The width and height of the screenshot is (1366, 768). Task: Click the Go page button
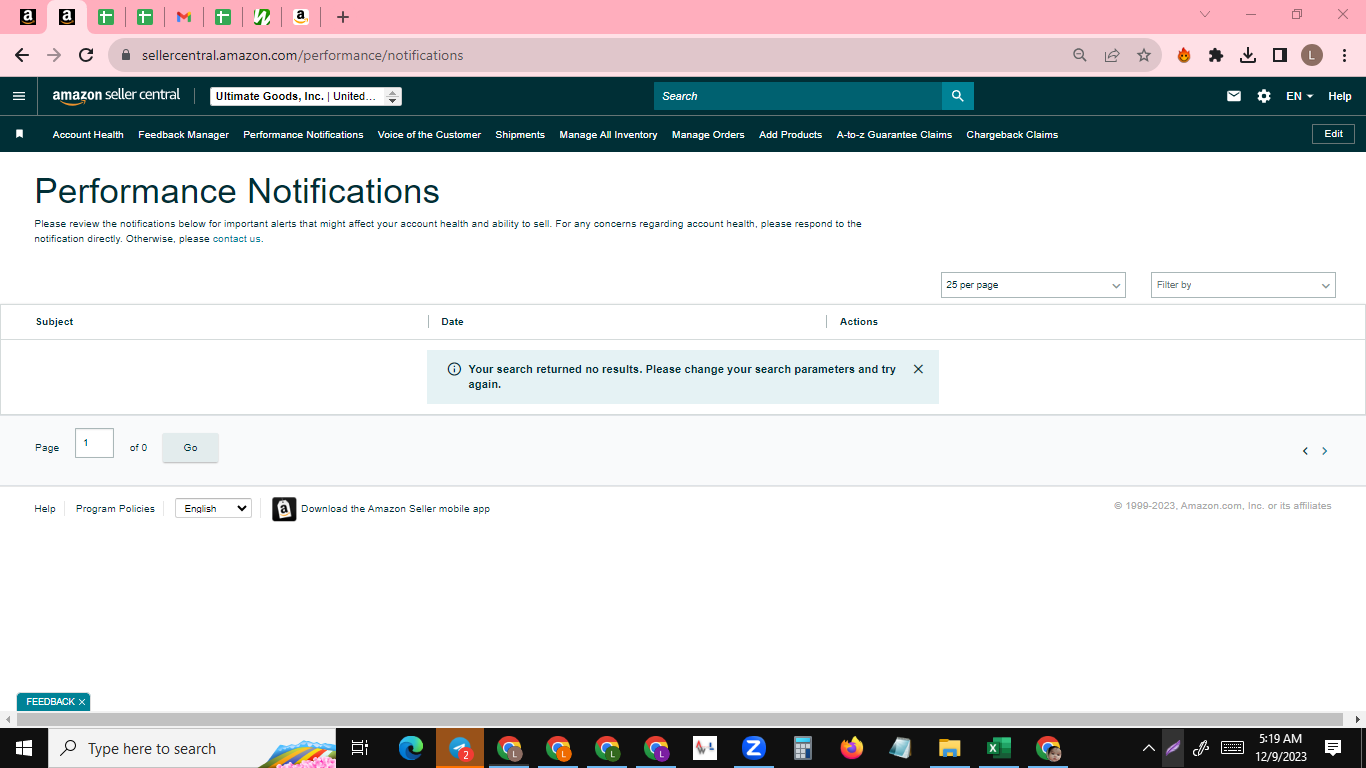click(190, 448)
